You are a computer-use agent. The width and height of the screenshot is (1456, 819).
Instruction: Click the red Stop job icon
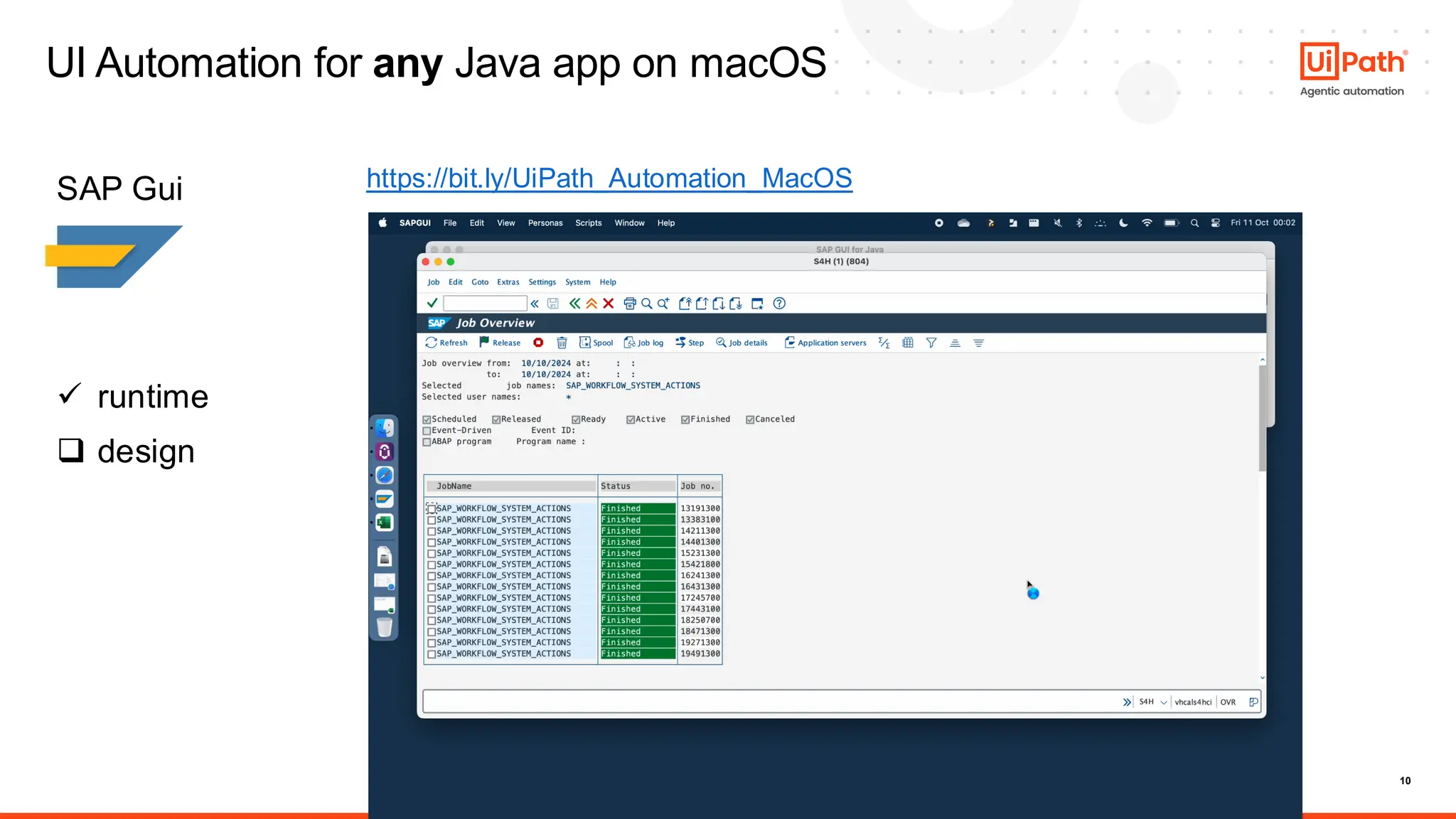pos(538,343)
